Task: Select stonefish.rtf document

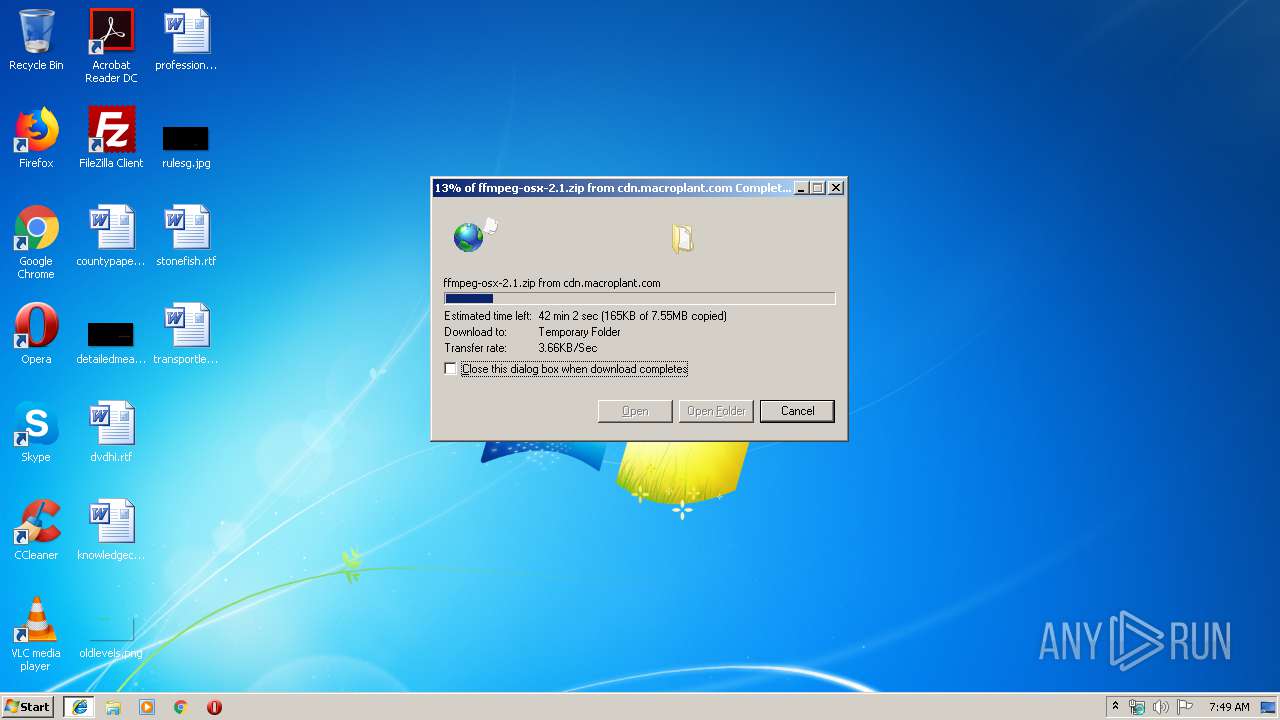Action: [186, 237]
